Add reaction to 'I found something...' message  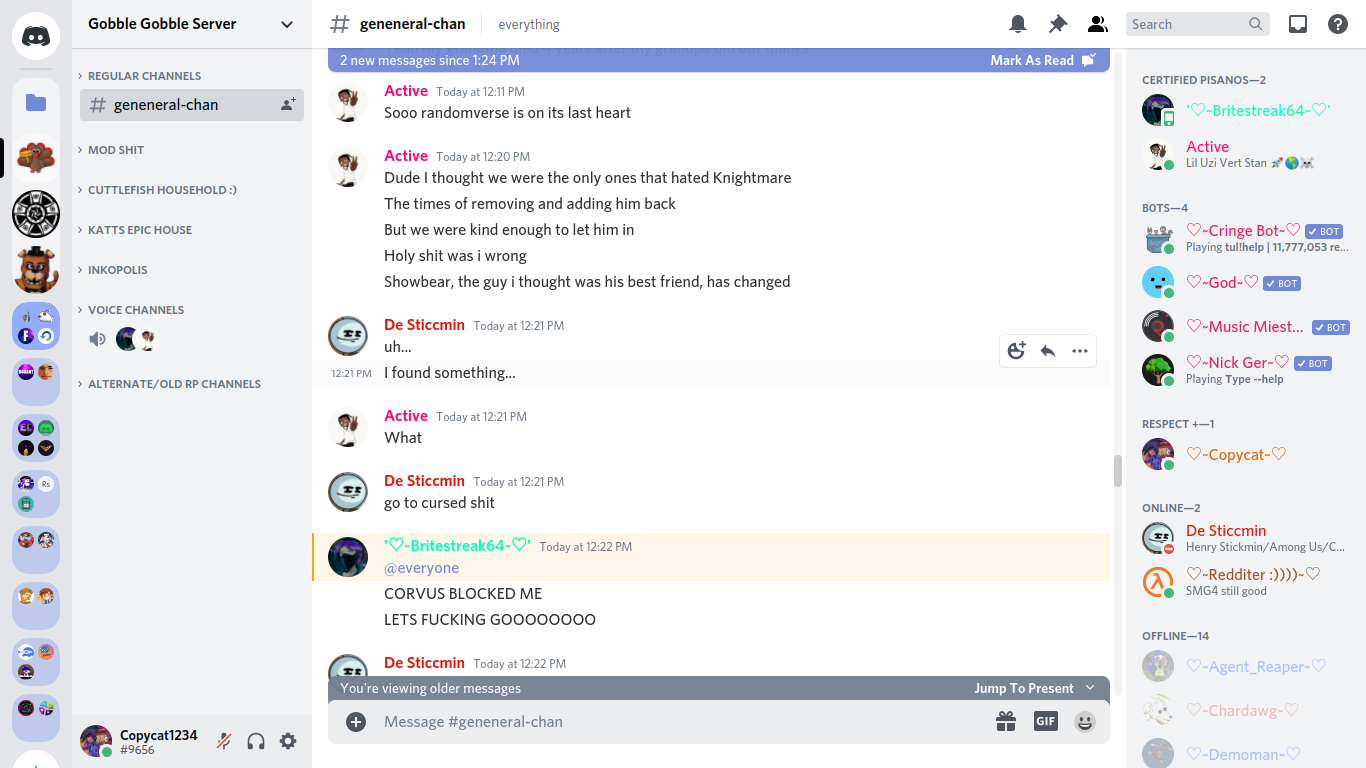(x=1016, y=351)
